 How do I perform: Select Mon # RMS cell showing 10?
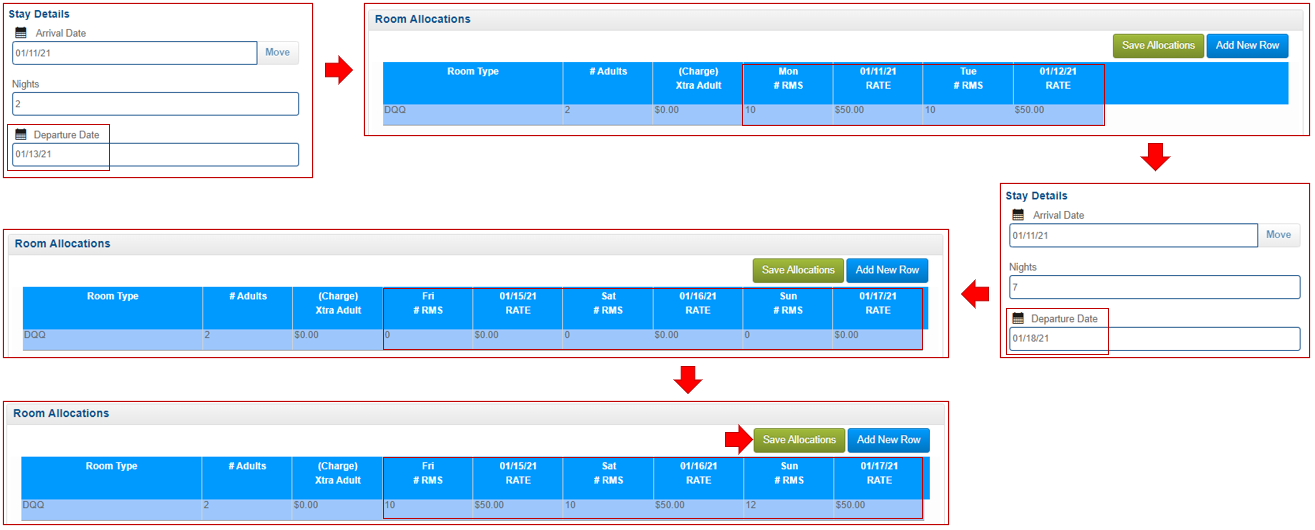[787, 111]
